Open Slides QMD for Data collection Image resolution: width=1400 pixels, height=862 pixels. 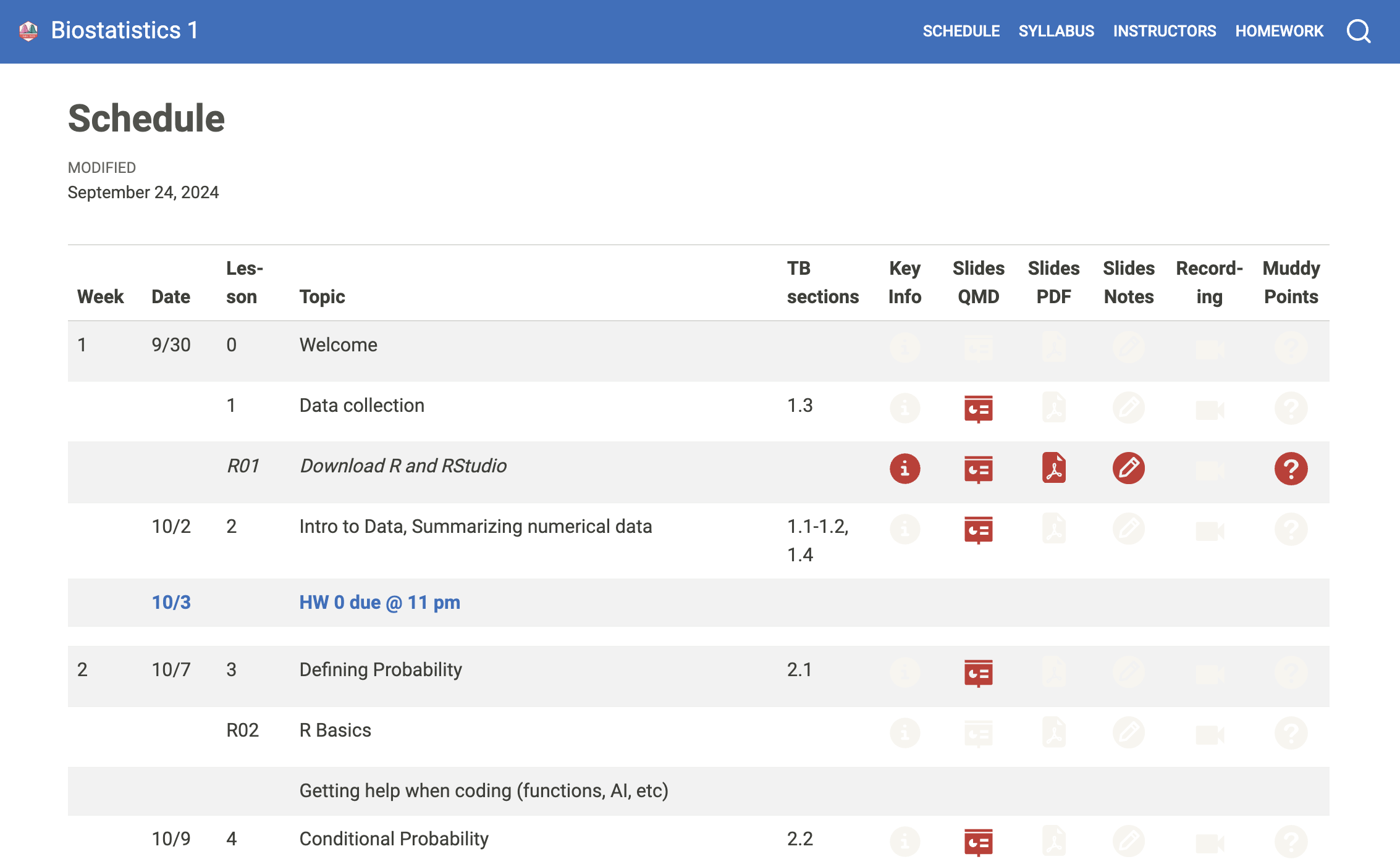(x=978, y=409)
